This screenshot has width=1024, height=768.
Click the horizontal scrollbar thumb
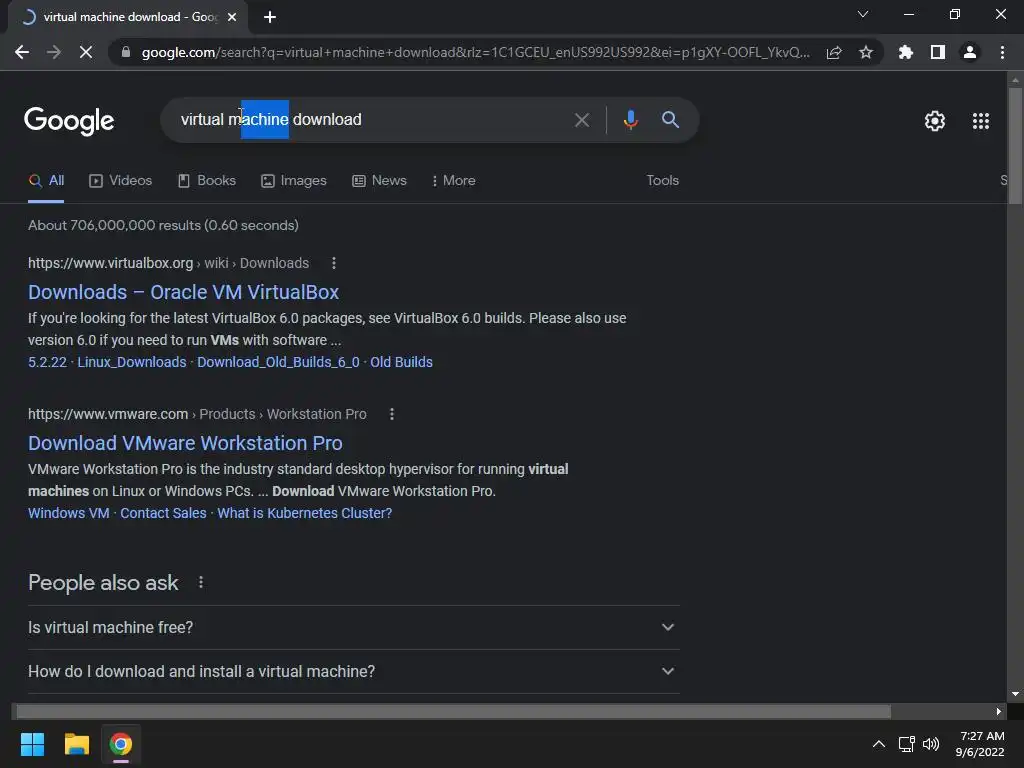(x=453, y=711)
